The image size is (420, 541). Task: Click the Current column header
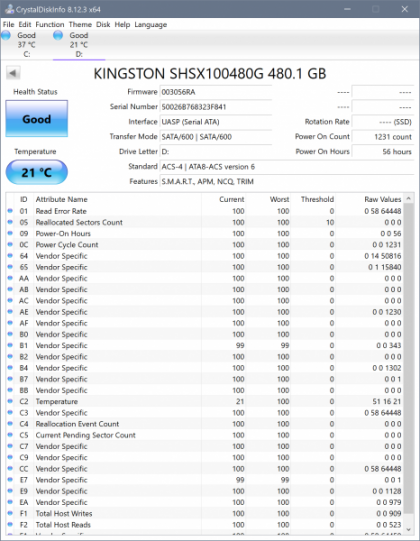232,199
